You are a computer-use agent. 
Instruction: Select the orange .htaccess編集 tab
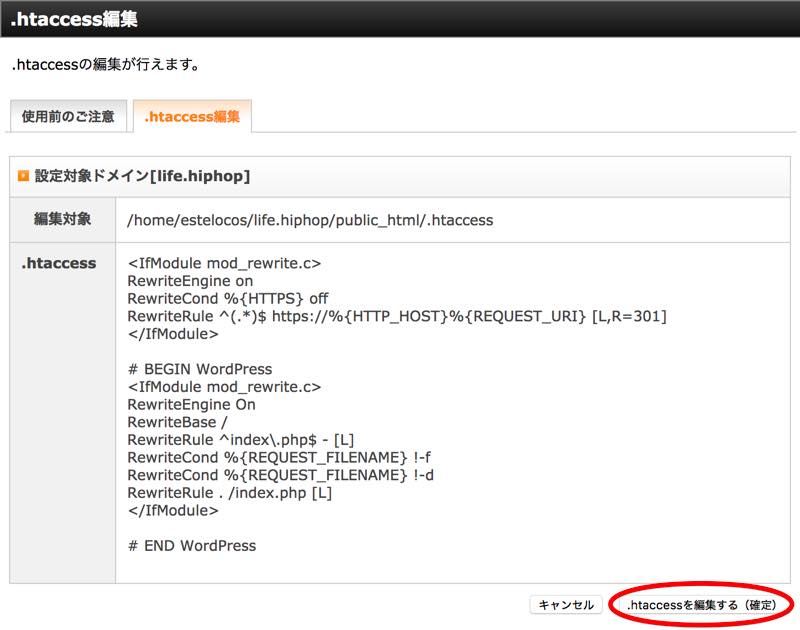tap(192, 116)
